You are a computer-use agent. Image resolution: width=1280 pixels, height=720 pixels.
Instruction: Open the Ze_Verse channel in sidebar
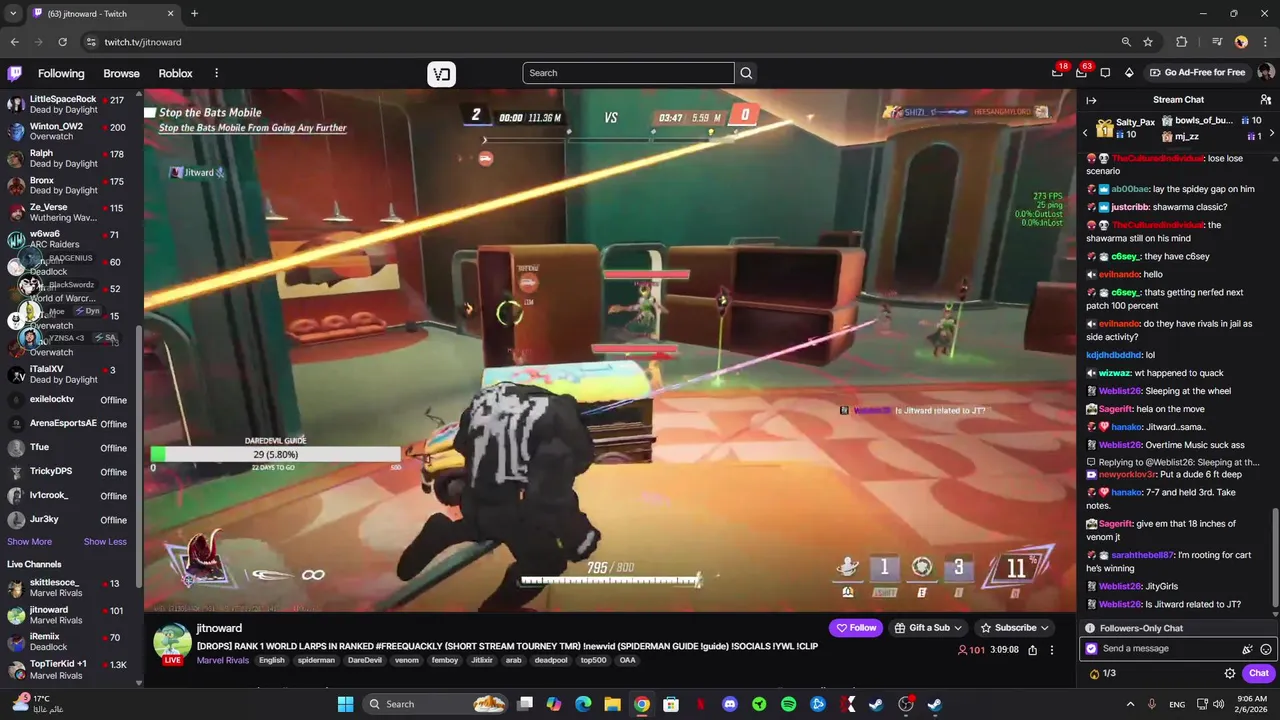(x=68, y=213)
